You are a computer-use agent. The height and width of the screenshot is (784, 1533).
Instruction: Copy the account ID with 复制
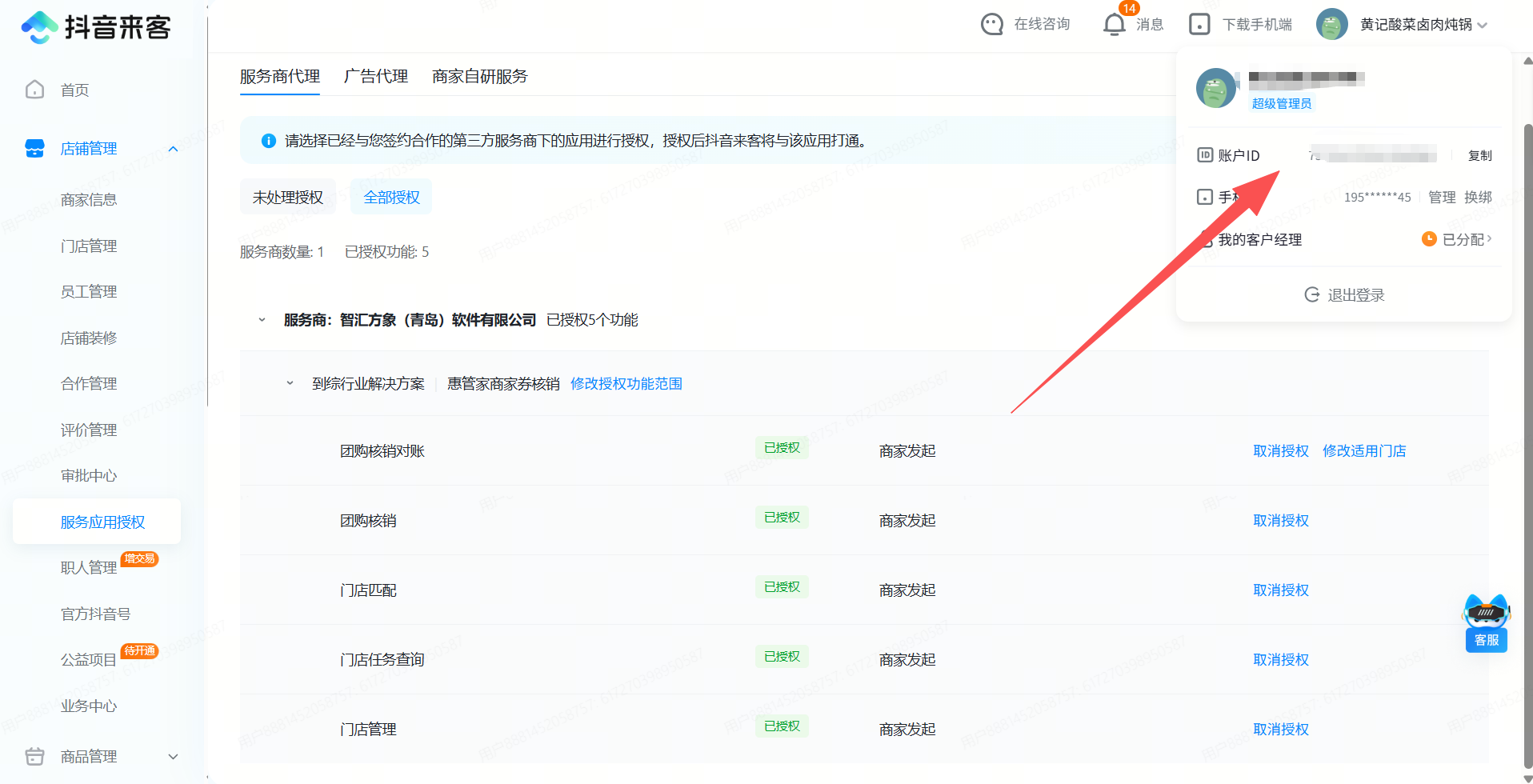[x=1479, y=155]
